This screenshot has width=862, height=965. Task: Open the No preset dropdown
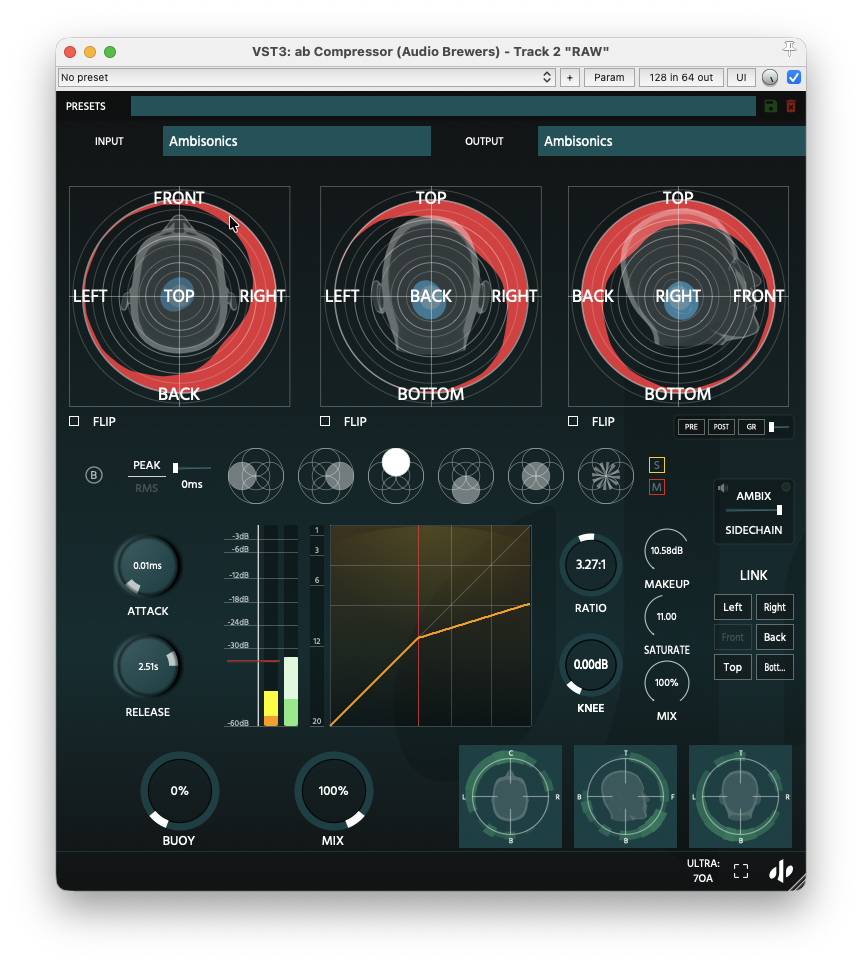point(306,78)
